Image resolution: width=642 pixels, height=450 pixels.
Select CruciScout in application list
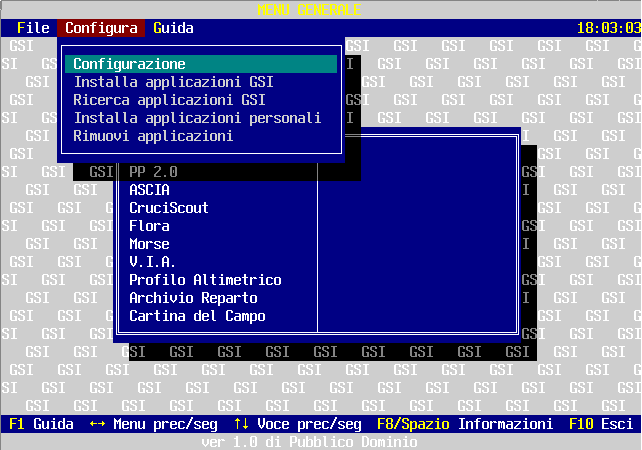tap(169, 208)
